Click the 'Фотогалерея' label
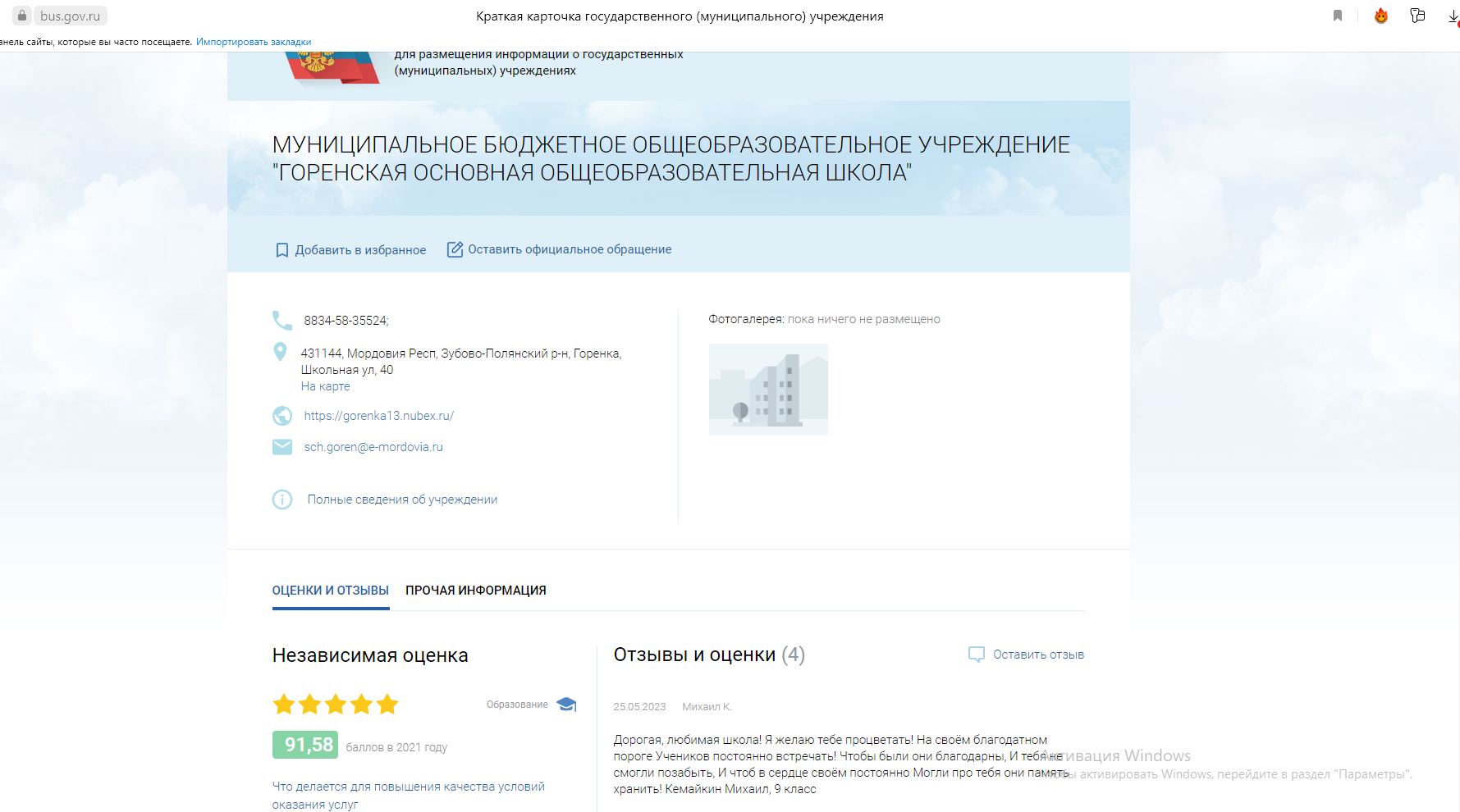 [746, 319]
